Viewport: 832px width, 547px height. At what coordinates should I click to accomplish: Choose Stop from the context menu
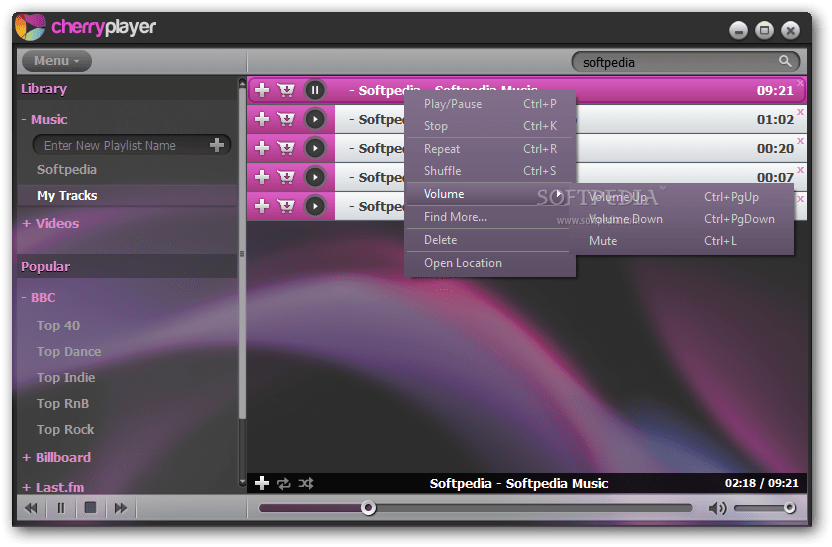coord(490,126)
